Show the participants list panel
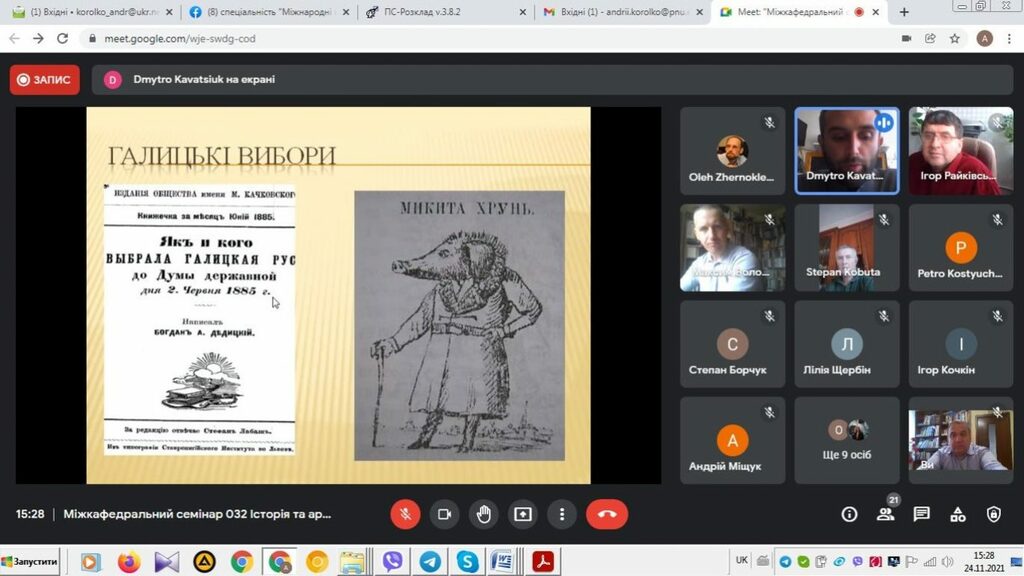Image resolution: width=1024 pixels, height=576 pixels. pos(885,514)
